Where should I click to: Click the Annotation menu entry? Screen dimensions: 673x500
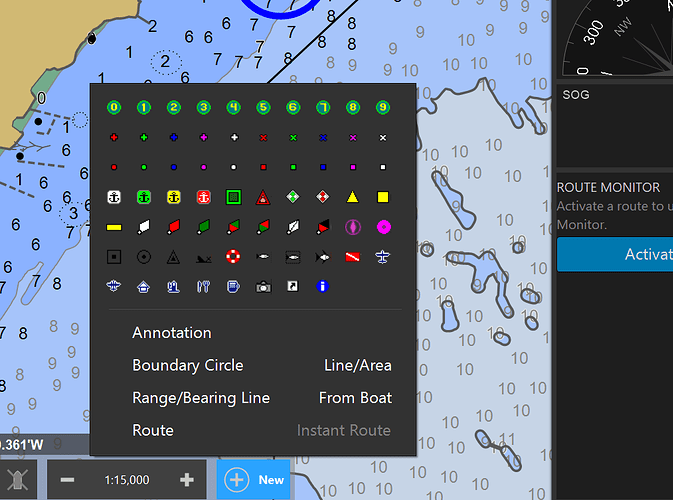(x=172, y=333)
